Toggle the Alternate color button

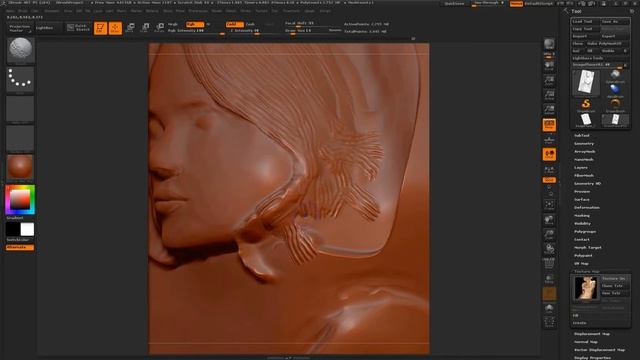[x=20, y=247]
